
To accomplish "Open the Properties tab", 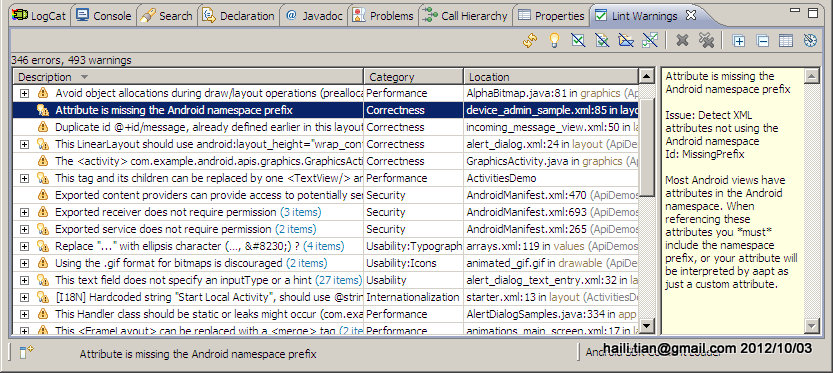I will pos(552,16).
